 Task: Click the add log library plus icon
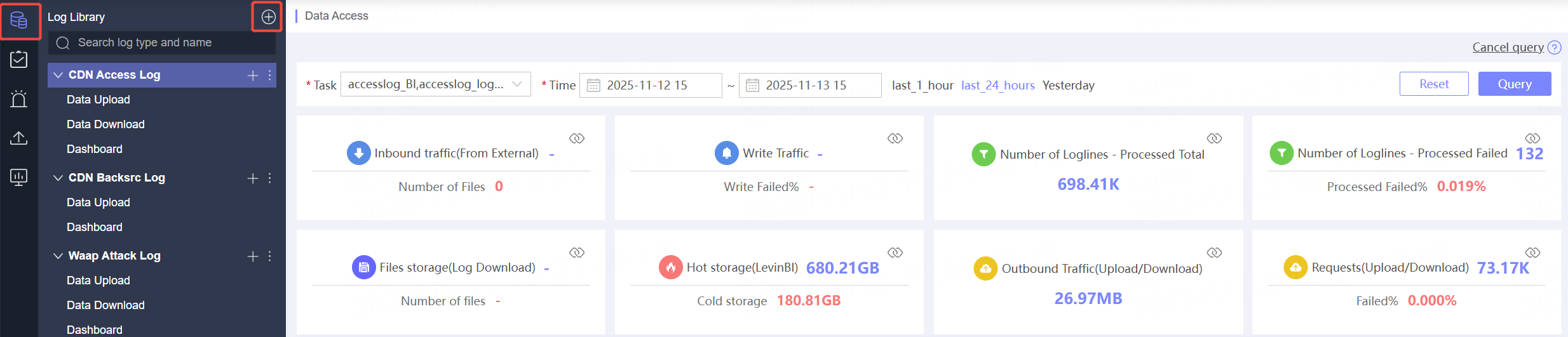268,17
